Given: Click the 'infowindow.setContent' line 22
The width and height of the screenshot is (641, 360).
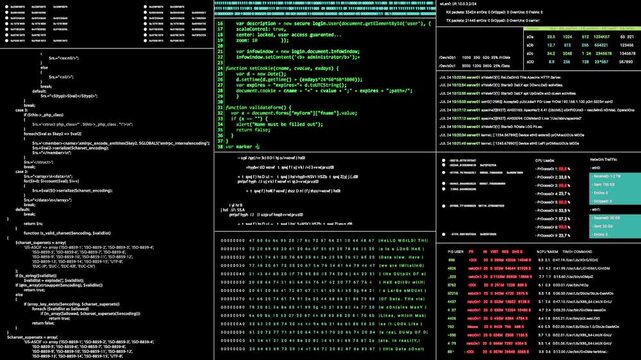Looking at the screenshot, I should click(298, 57).
